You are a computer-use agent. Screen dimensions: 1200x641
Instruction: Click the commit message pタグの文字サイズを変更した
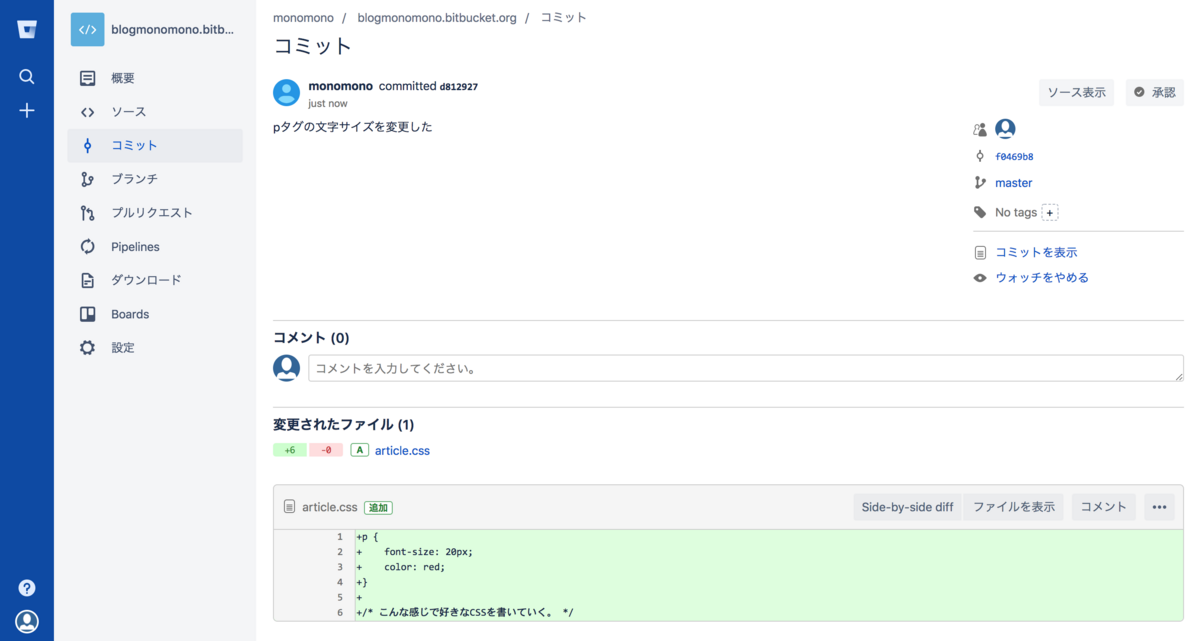coord(352,127)
